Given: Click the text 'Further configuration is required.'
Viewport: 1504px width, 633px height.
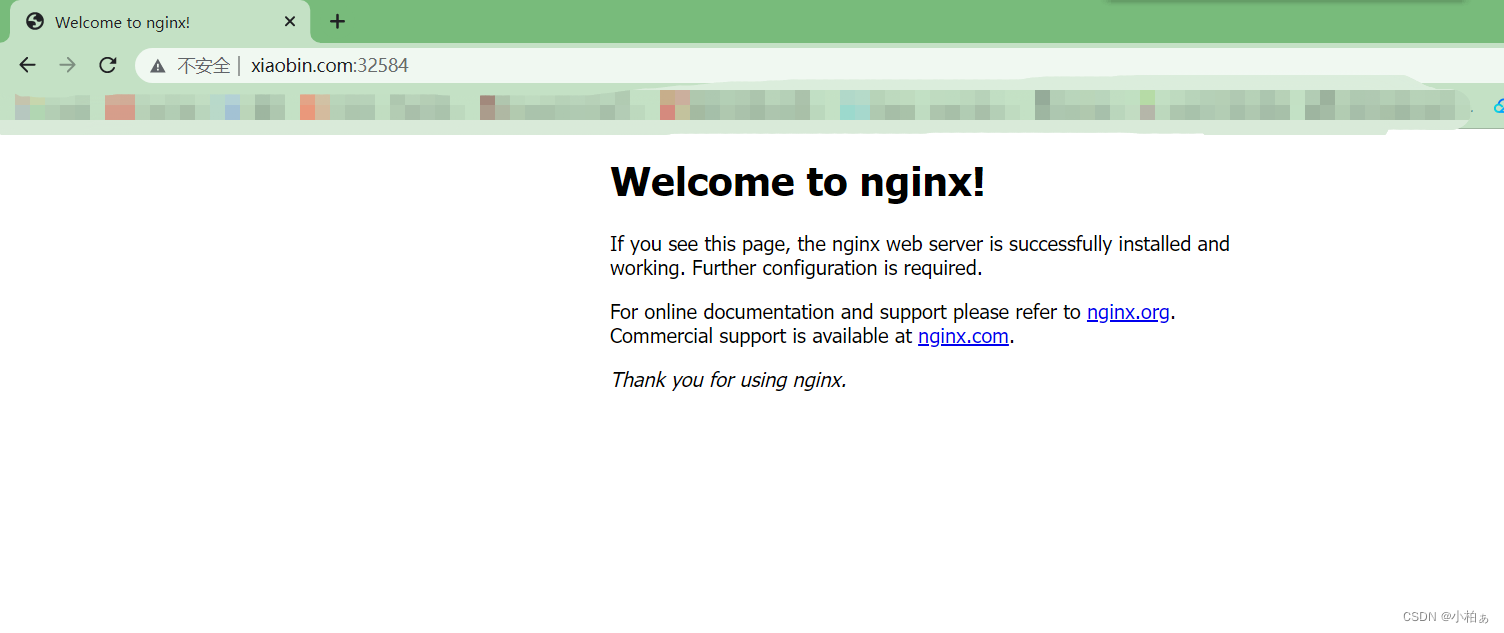Looking at the screenshot, I should coord(837,268).
